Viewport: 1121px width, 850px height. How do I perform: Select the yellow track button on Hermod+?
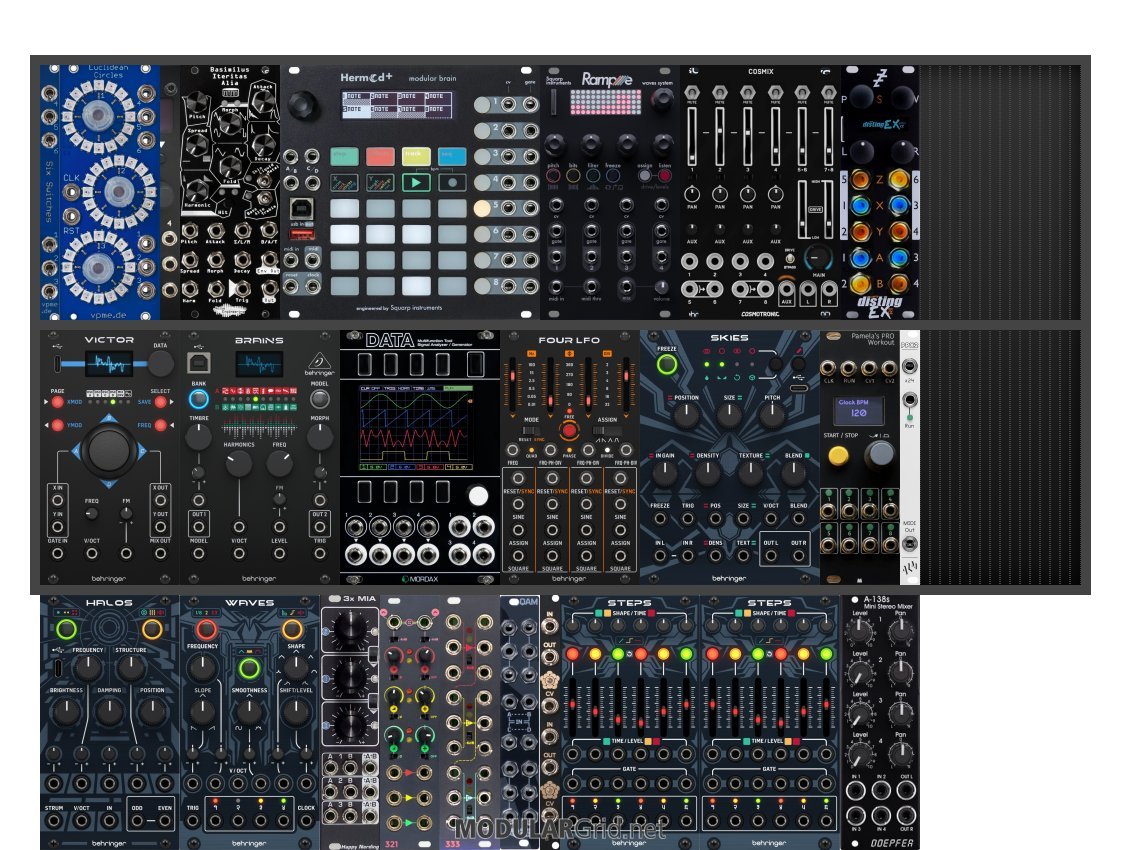pyautogui.click(x=415, y=156)
